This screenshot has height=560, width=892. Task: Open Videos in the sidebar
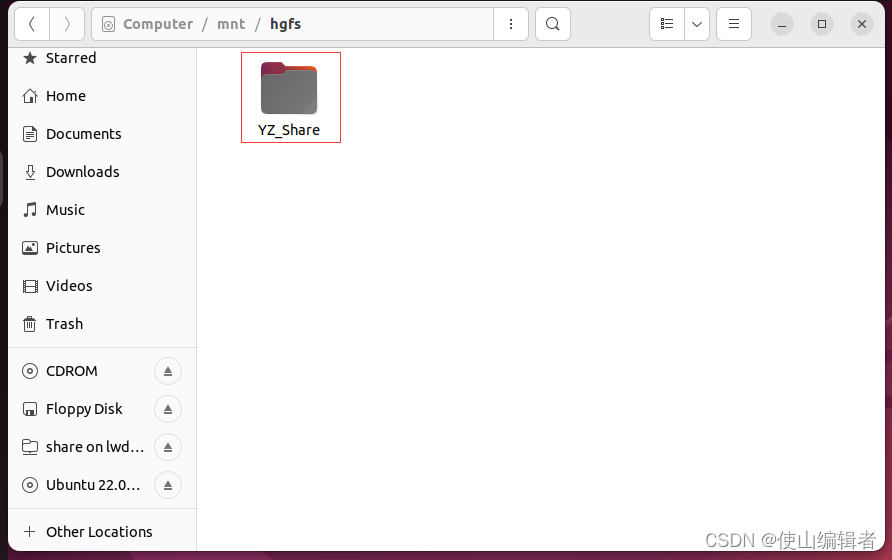pyautogui.click(x=102, y=286)
